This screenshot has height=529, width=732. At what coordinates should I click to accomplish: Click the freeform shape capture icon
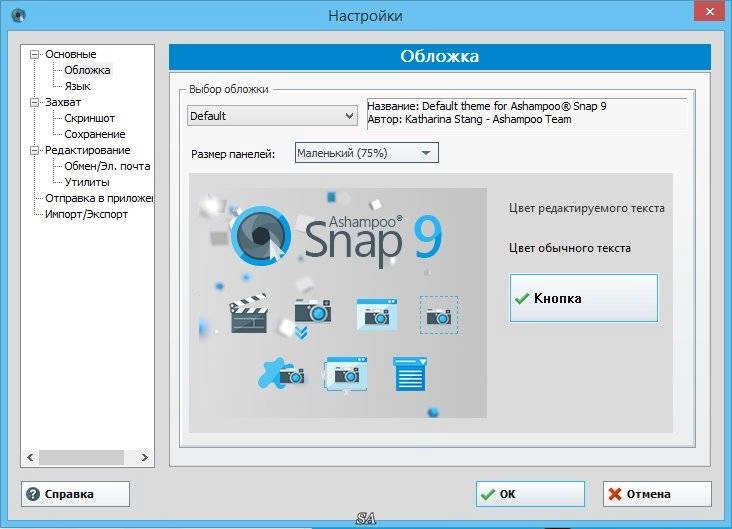pos(281,373)
